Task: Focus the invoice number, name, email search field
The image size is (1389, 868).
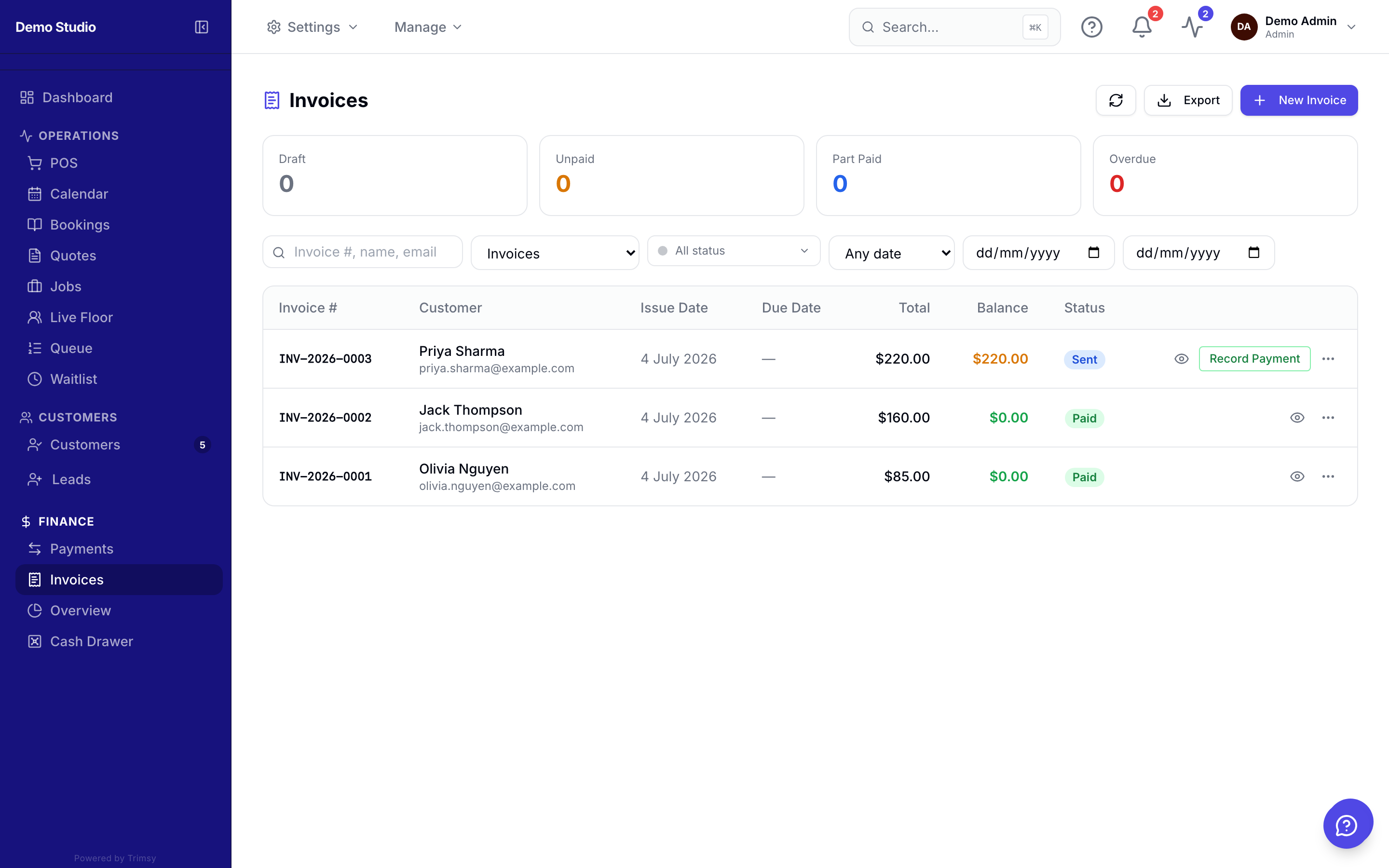Action: pyautogui.click(x=363, y=252)
